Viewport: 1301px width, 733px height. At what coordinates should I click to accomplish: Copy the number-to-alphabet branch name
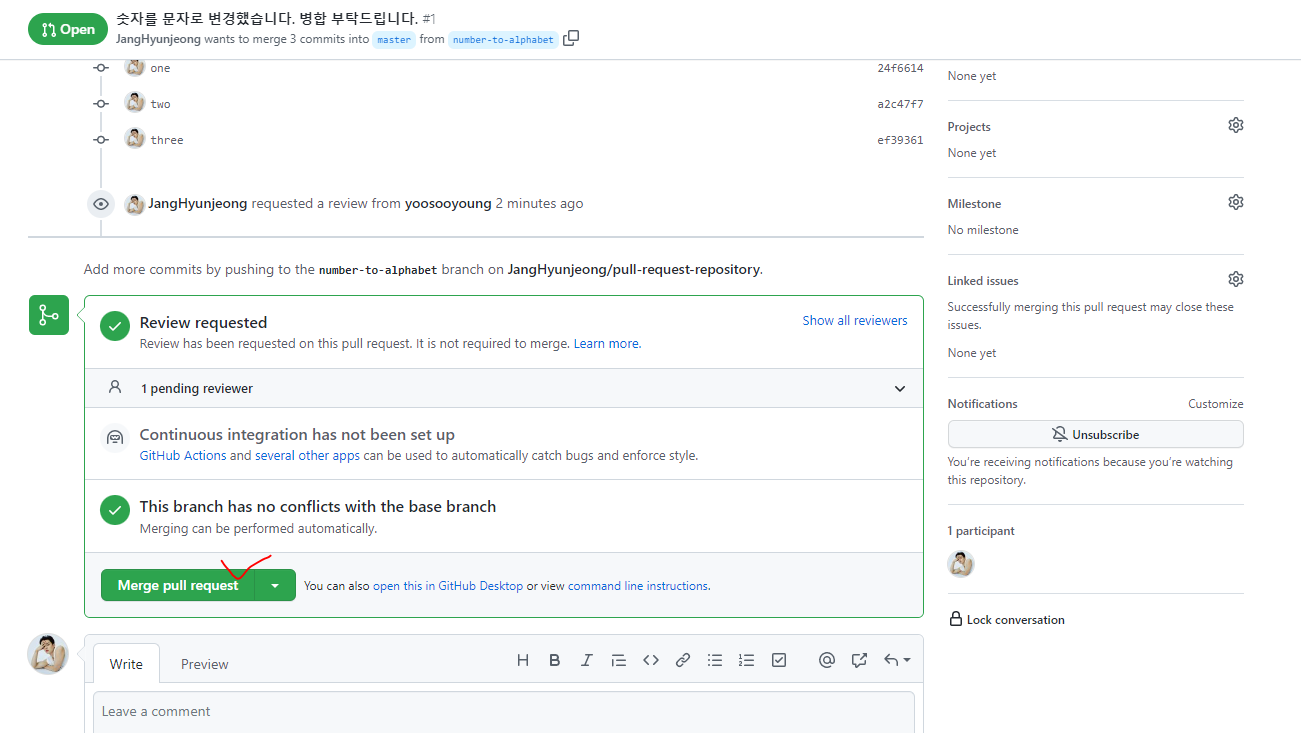tap(571, 39)
